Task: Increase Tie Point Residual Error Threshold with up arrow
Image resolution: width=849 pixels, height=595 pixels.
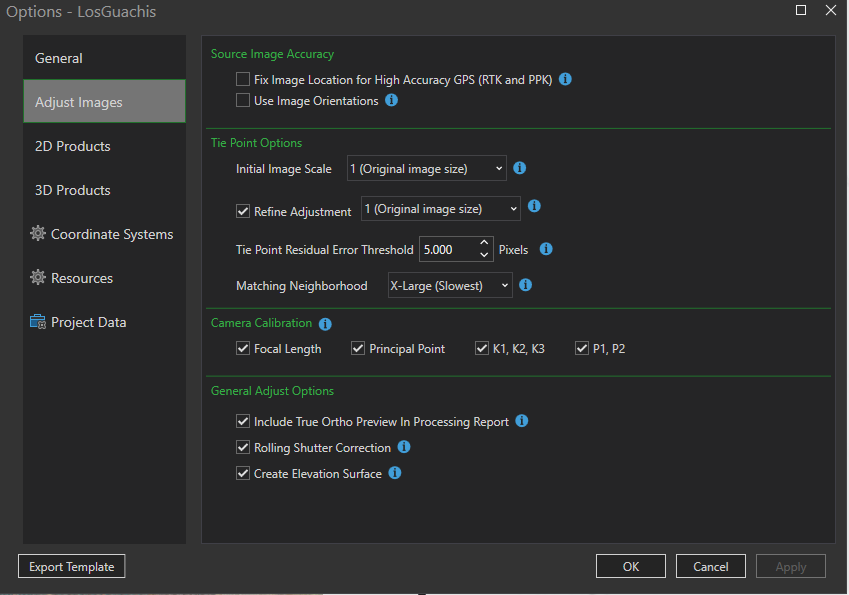Action: pos(485,243)
